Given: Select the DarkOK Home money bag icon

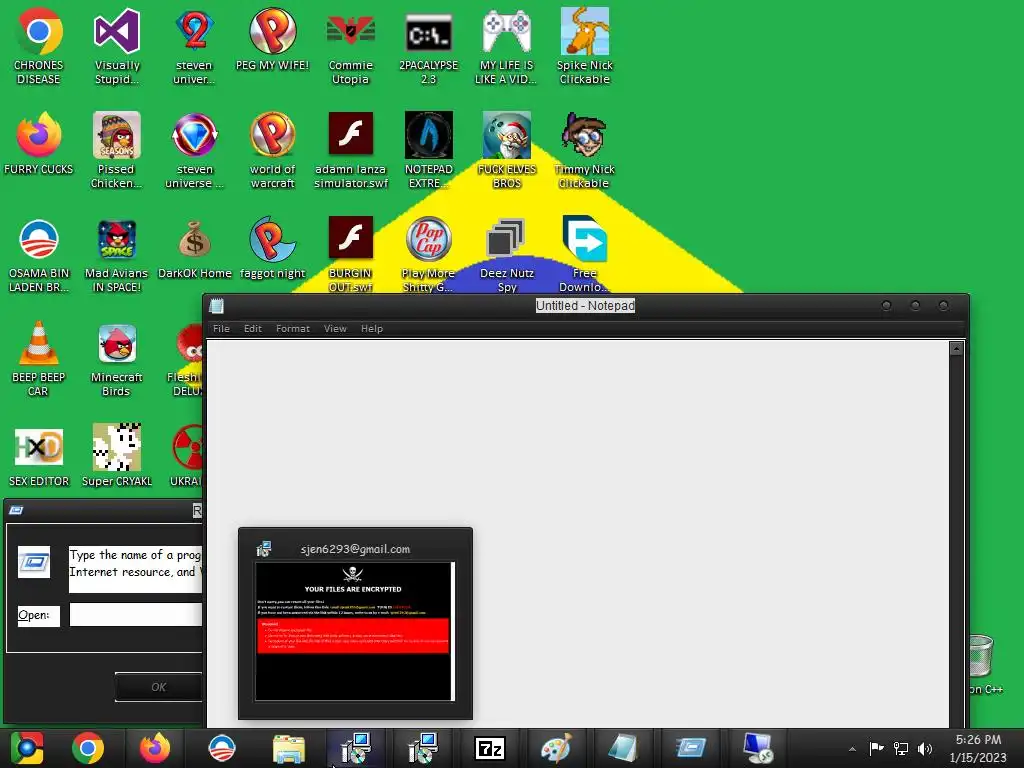Looking at the screenshot, I should tap(195, 249).
